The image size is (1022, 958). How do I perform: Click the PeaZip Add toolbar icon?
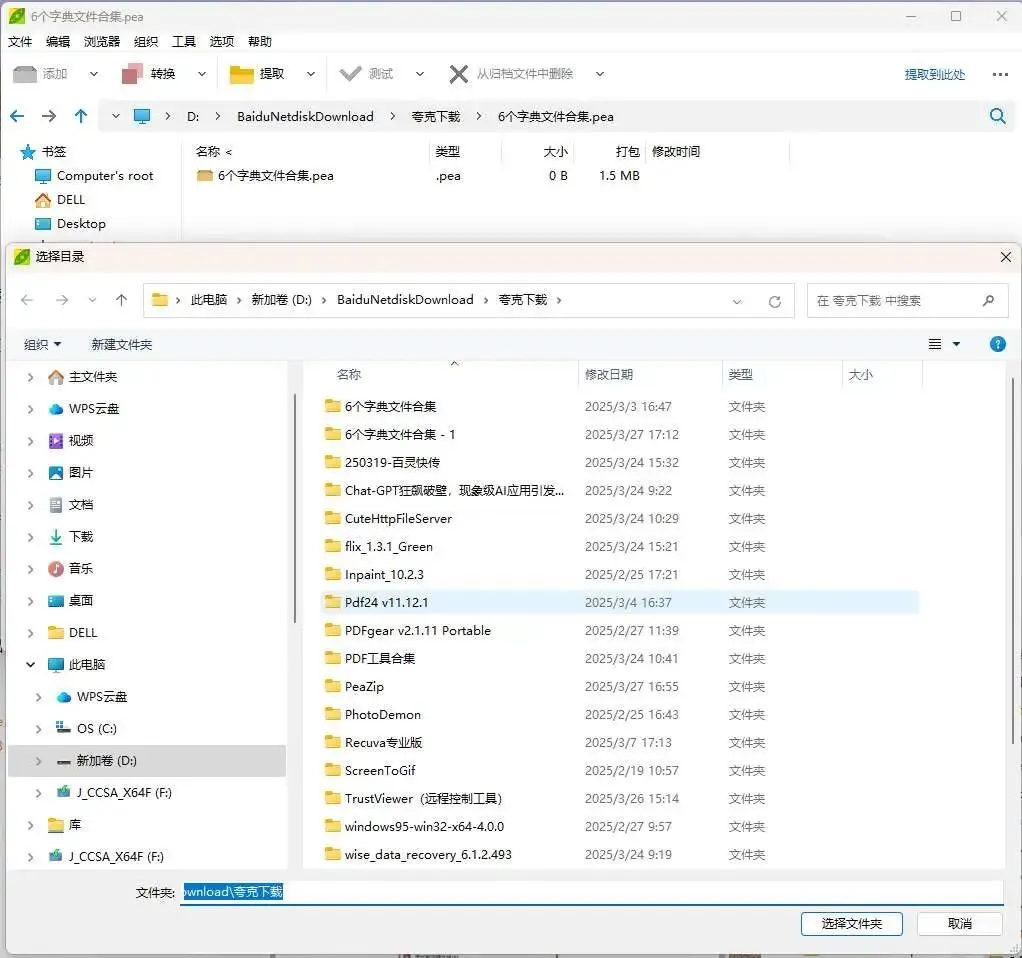tap(25, 74)
